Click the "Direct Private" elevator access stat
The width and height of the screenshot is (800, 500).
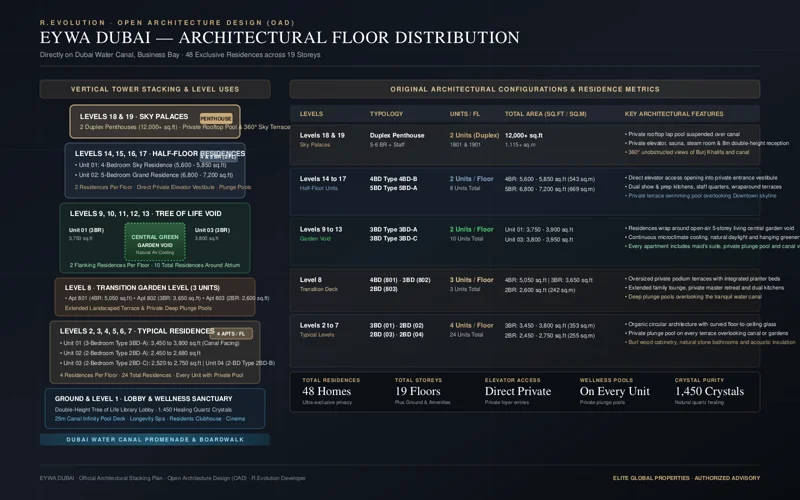click(518, 391)
